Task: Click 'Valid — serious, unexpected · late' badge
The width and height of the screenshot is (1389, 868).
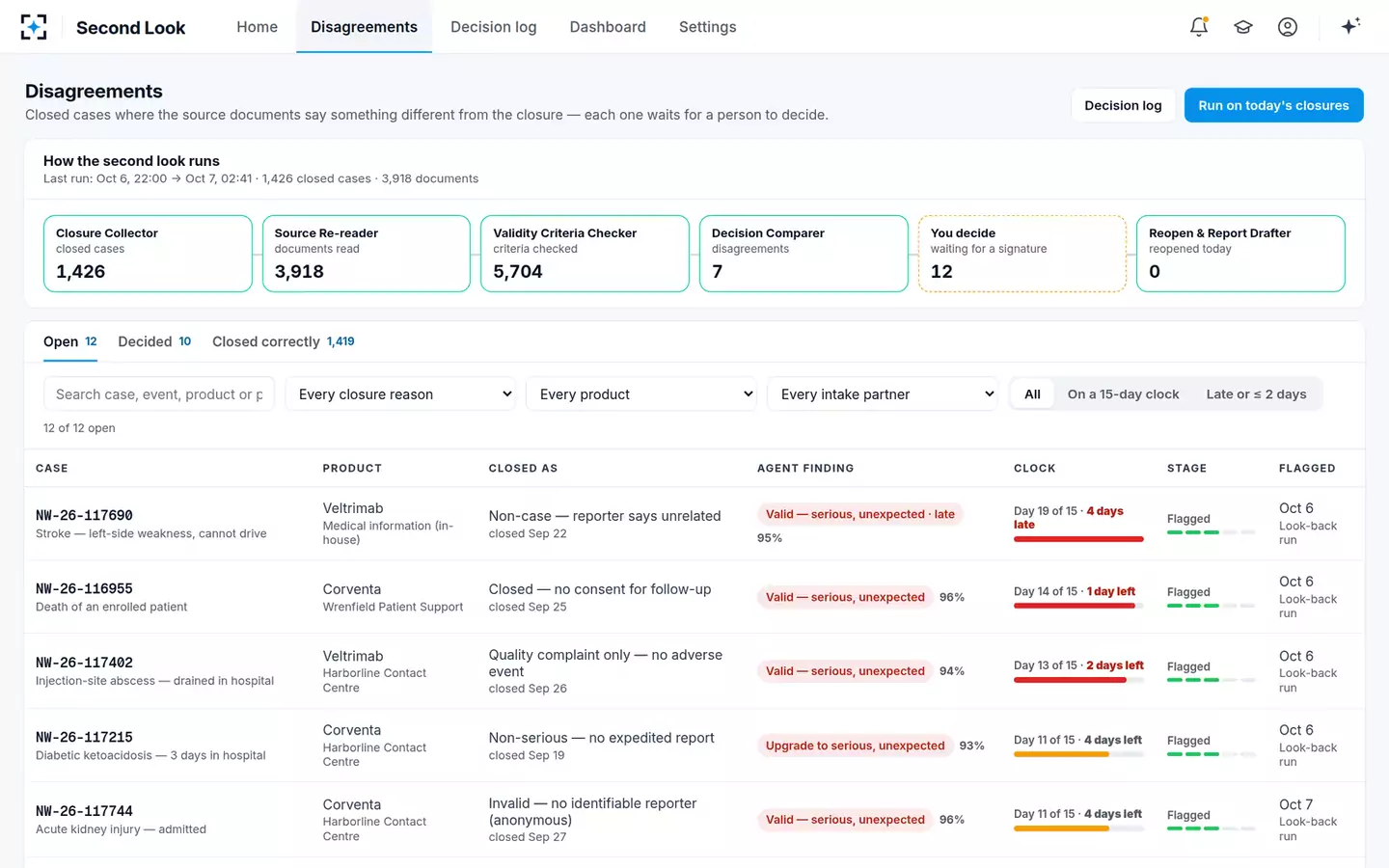Action: (859, 514)
